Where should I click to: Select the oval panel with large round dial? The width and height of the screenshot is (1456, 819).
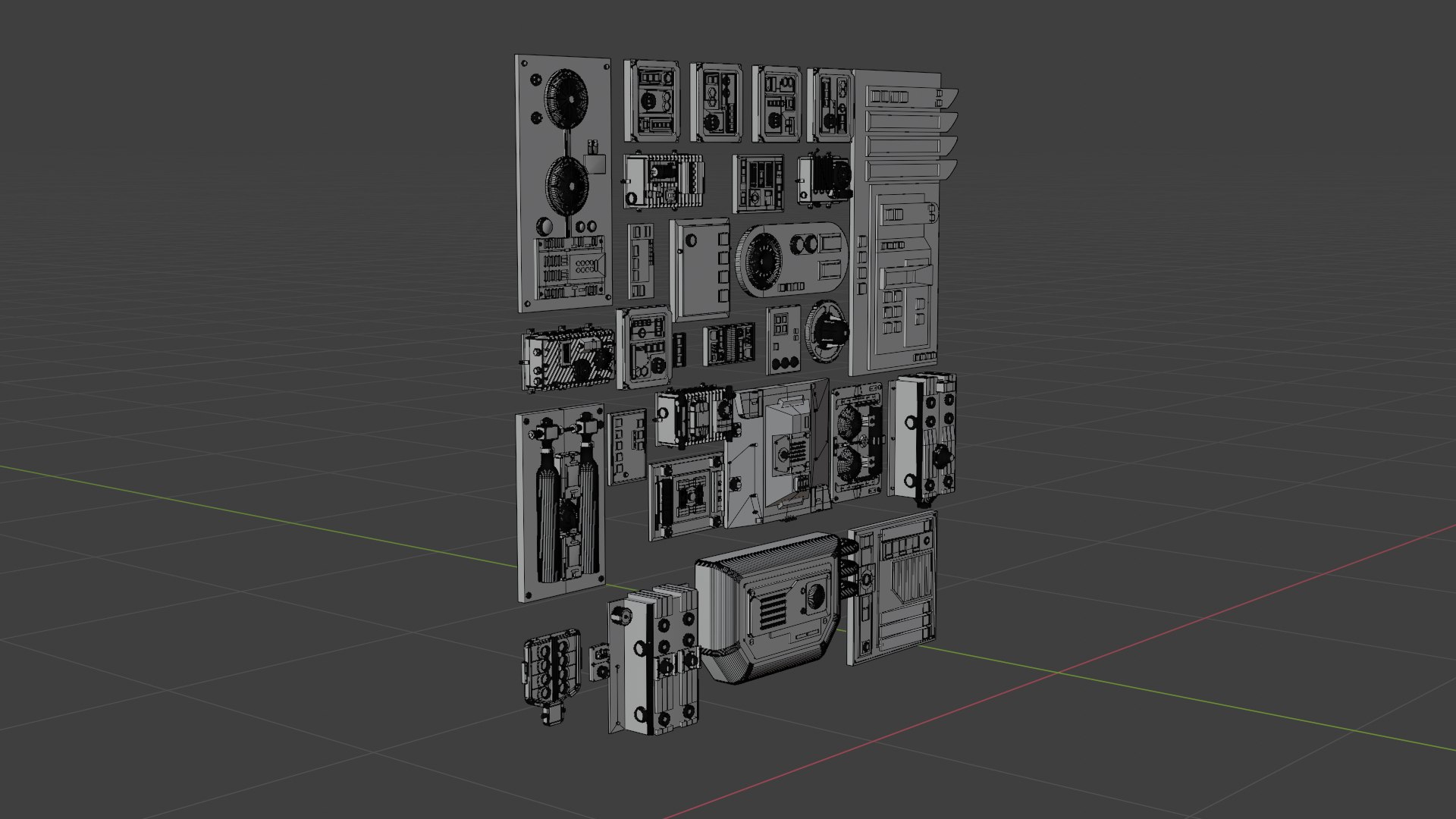pyautogui.click(x=790, y=261)
